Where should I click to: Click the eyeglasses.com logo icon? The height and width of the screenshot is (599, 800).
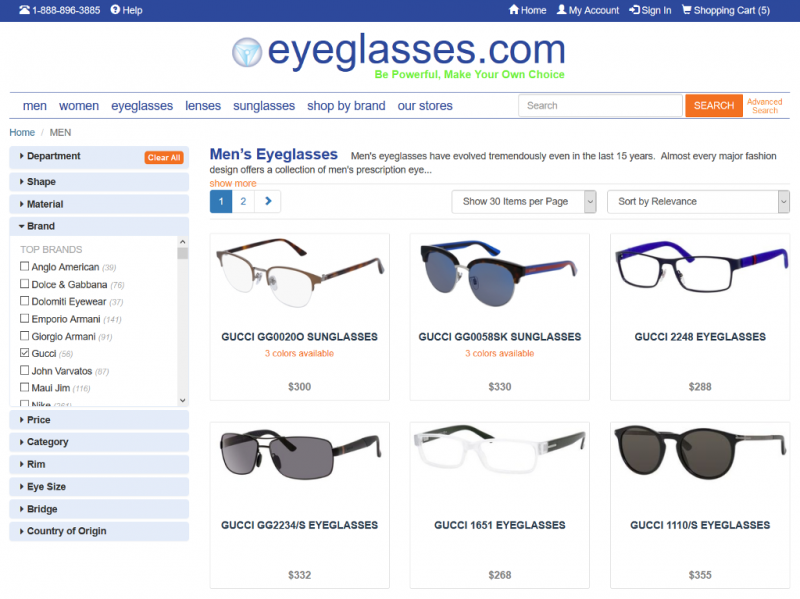tap(247, 52)
